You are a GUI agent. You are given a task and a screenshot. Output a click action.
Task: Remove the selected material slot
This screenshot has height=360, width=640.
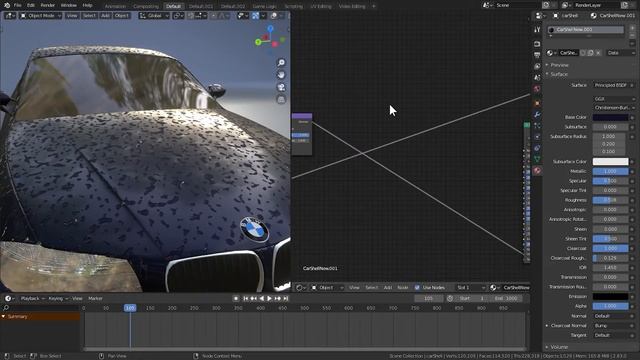632,36
